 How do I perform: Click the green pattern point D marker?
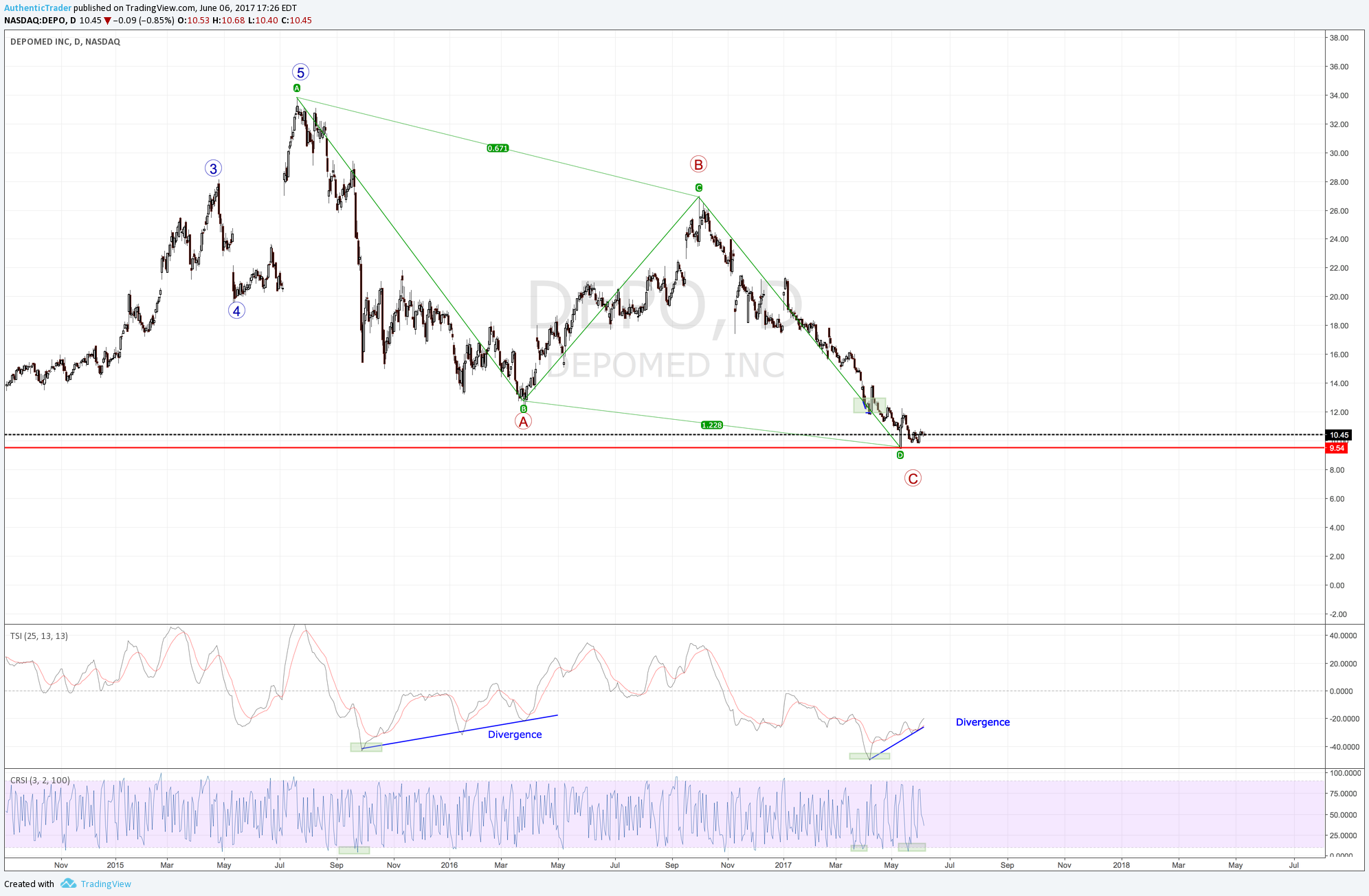coord(900,455)
